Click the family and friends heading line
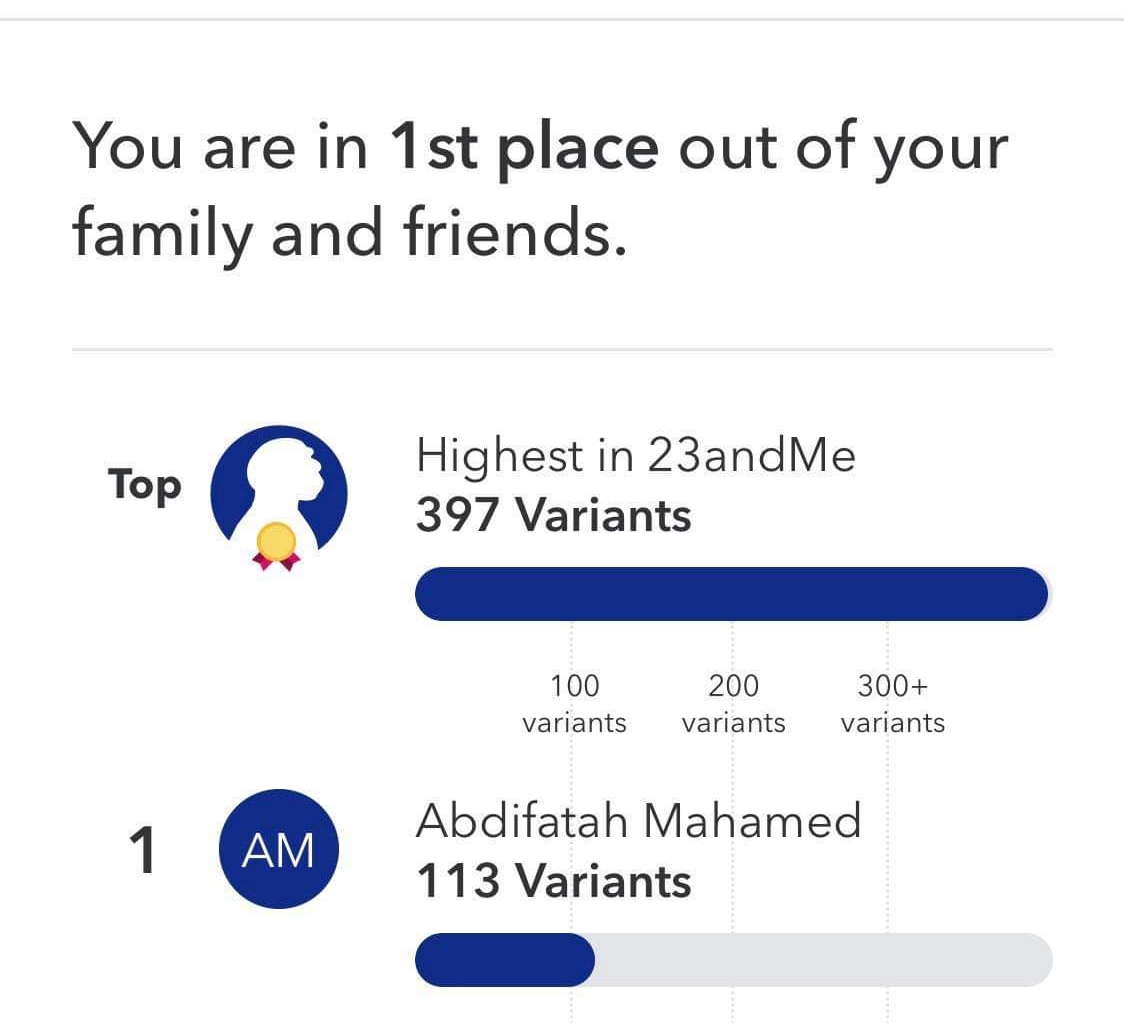 point(349,233)
